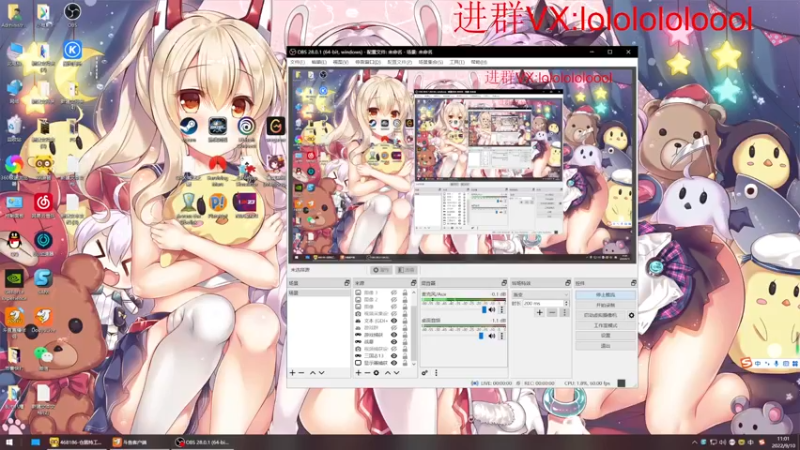Open the scene transition type dropdown
The height and width of the screenshot is (450, 800).
[x=541, y=295]
